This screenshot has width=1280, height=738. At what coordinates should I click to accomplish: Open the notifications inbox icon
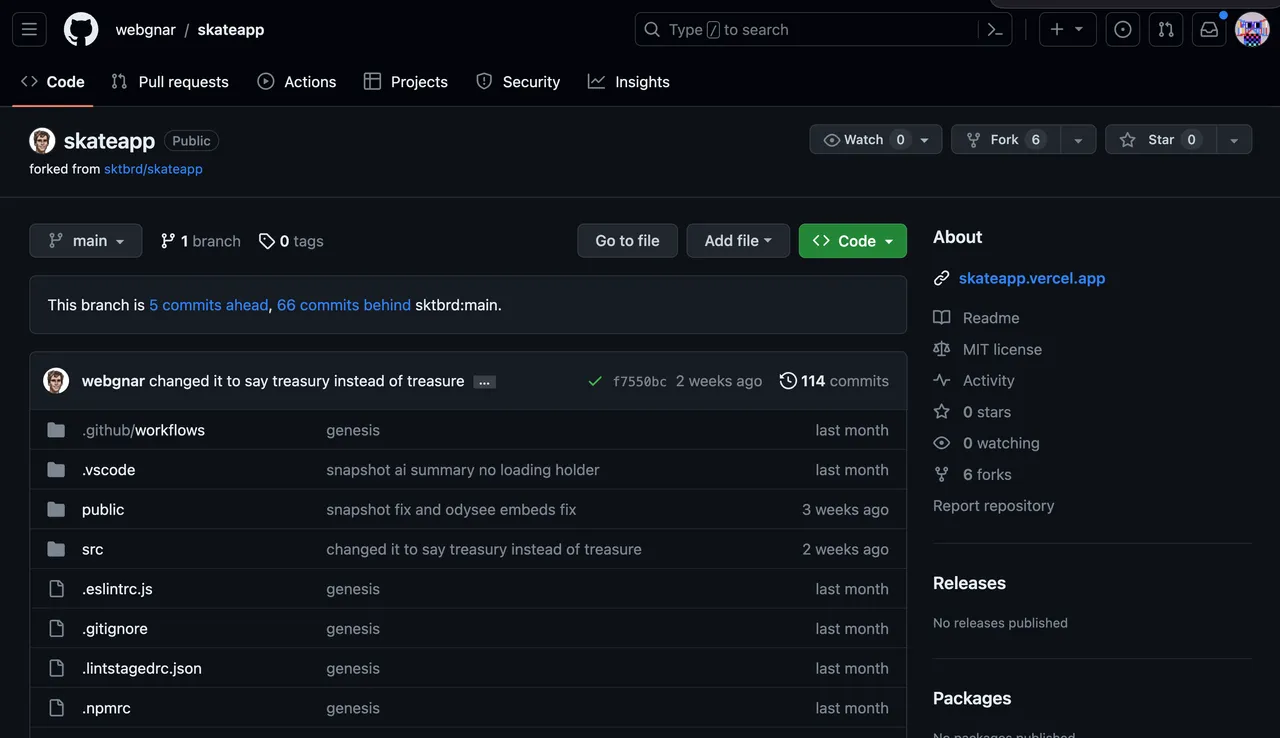click(x=1209, y=30)
